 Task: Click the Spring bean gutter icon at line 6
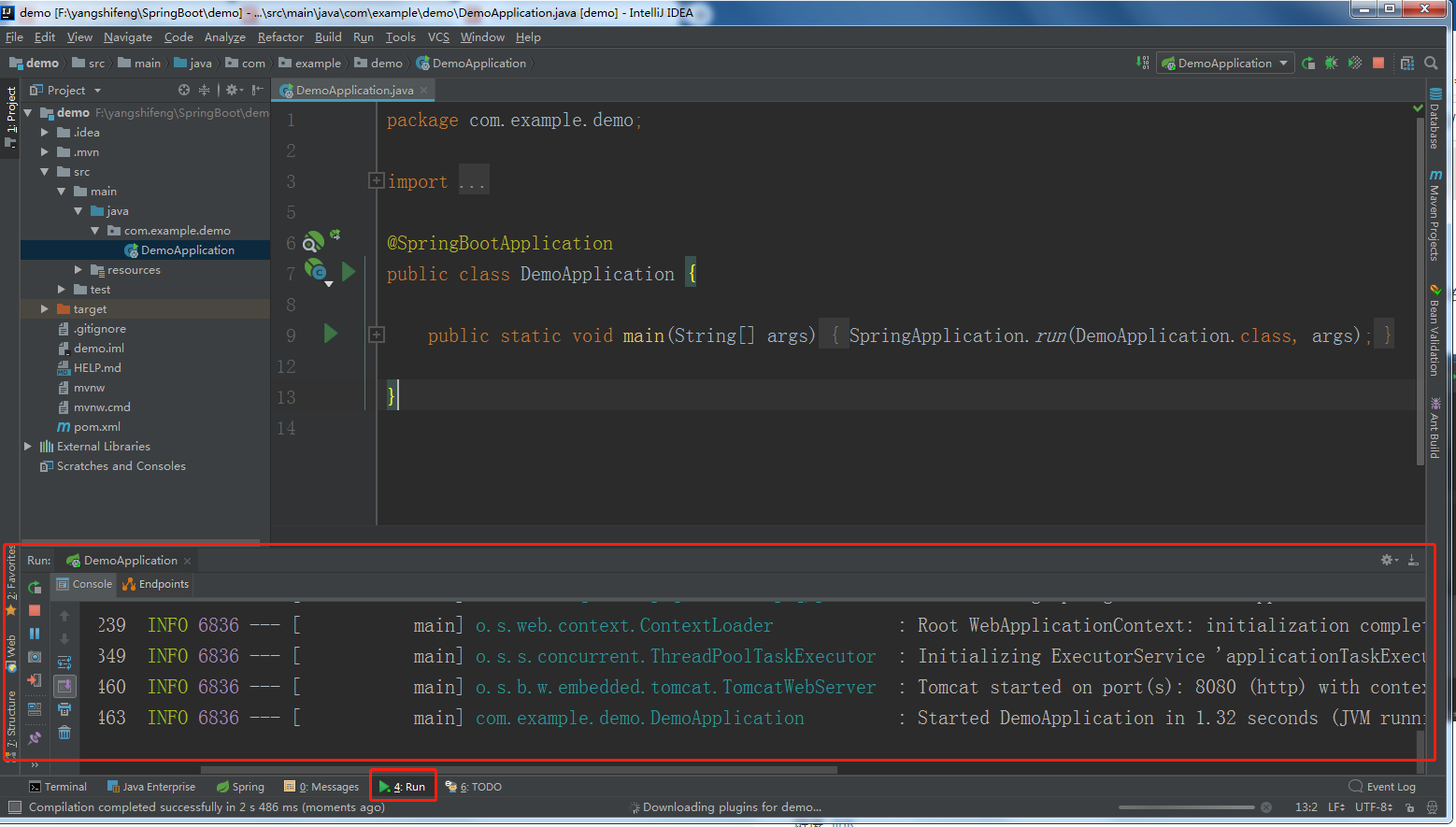[314, 242]
